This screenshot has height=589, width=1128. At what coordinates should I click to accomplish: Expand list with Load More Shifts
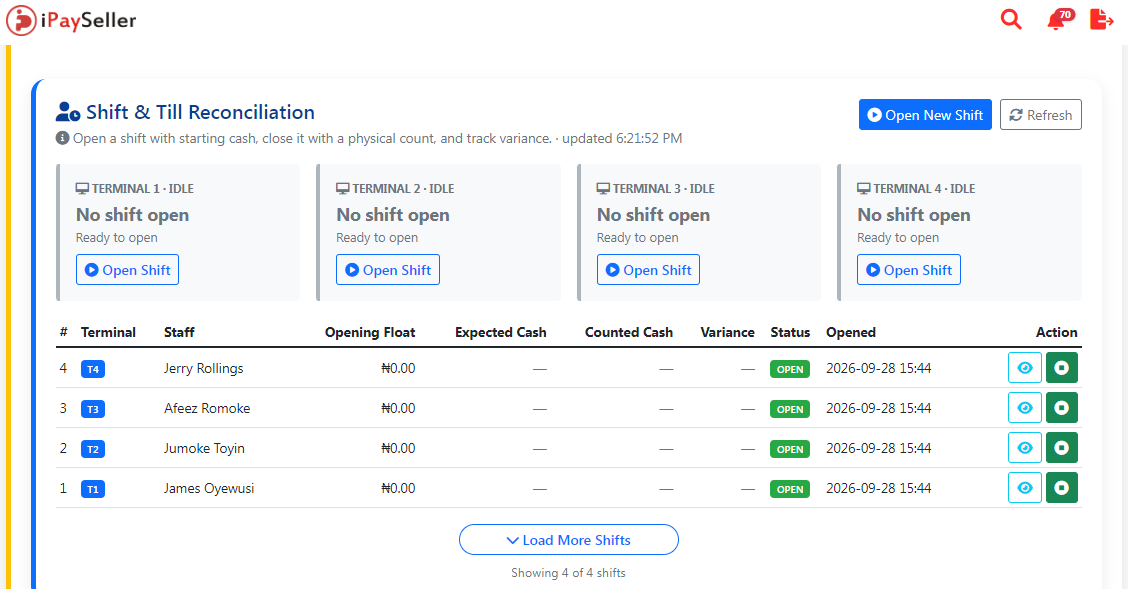[568, 540]
